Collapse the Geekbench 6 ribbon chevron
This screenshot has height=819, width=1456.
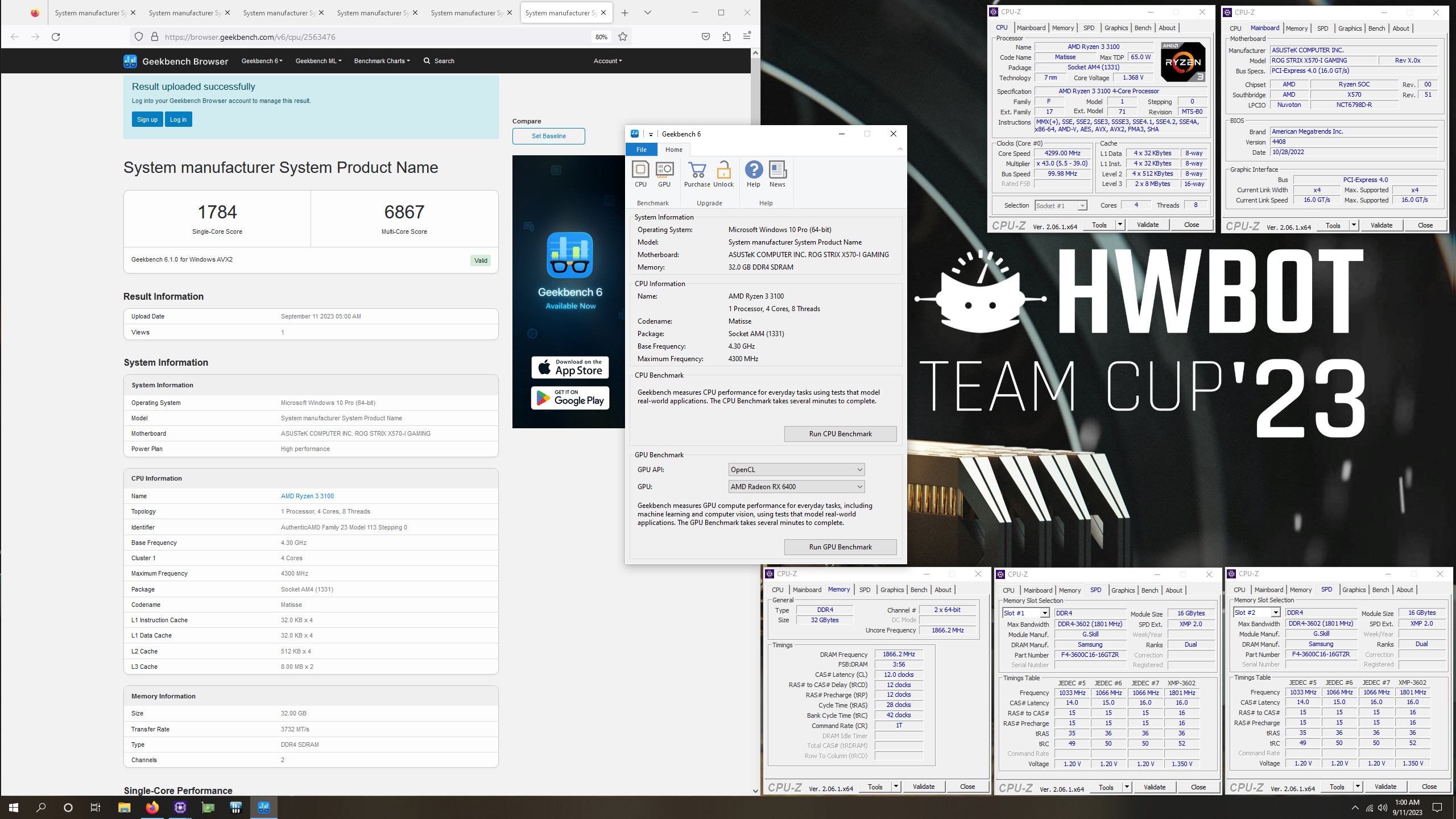[900, 149]
